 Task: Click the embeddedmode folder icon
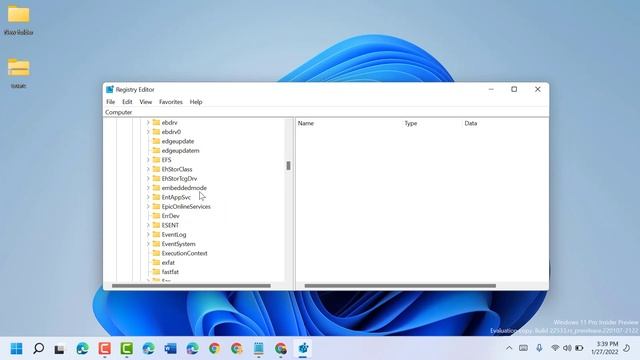156,188
